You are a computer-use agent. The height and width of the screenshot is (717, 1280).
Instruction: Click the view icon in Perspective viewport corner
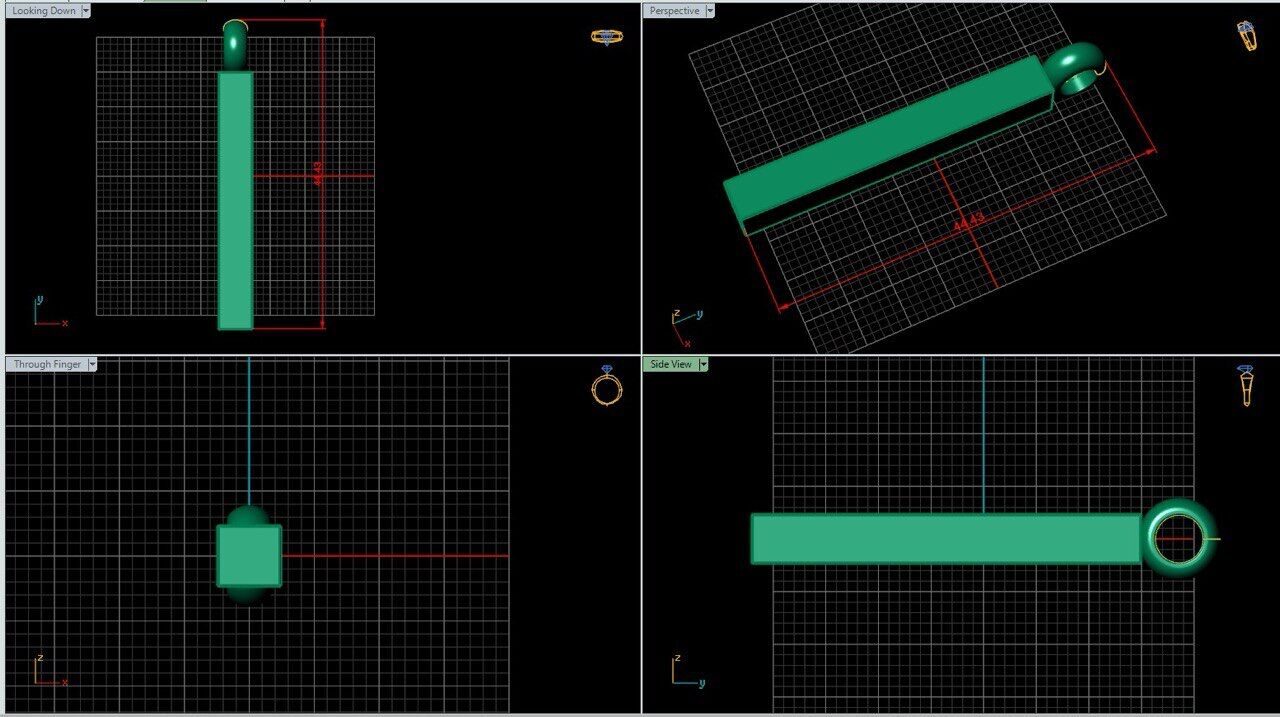pos(1246,36)
